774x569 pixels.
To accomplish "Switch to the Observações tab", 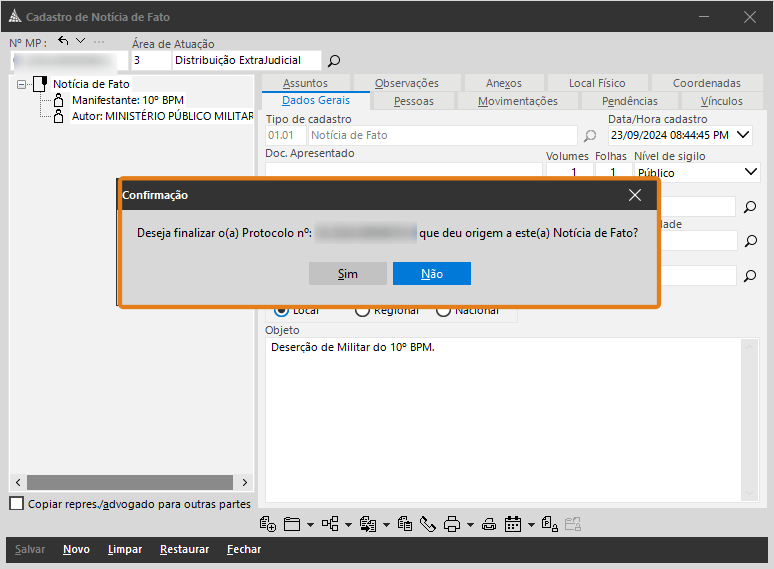I will click(407, 83).
